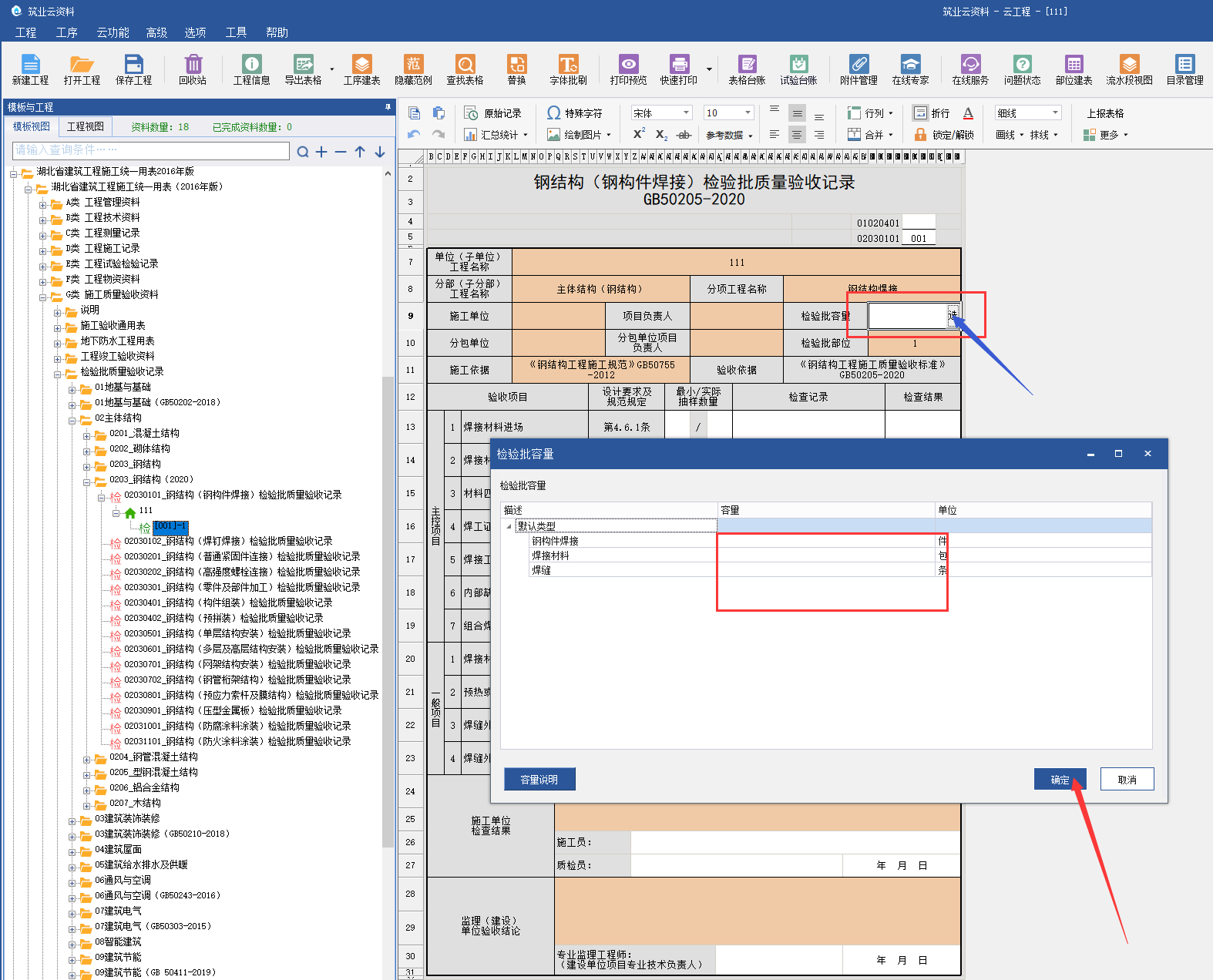The width and height of the screenshot is (1213, 980).
Task: Toggle strikethrough text formatting
Action: click(684, 135)
